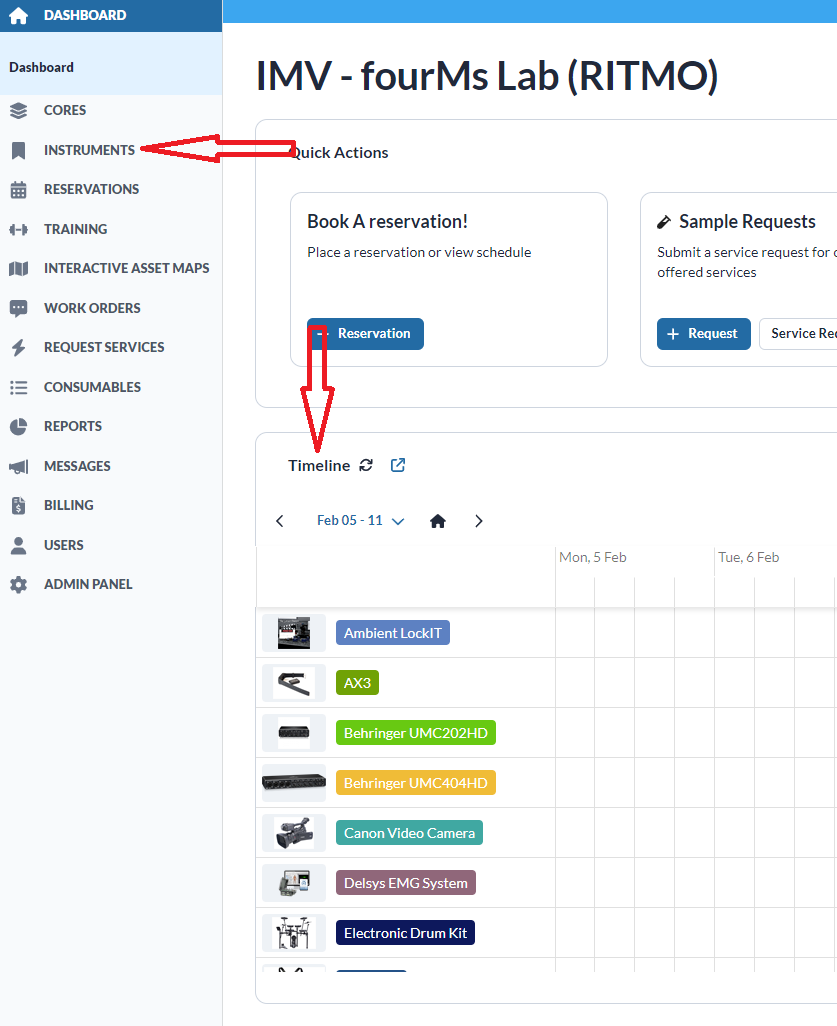Click the Reports pie chart icon
The image size is (837, 1026).
coord(18,427)
